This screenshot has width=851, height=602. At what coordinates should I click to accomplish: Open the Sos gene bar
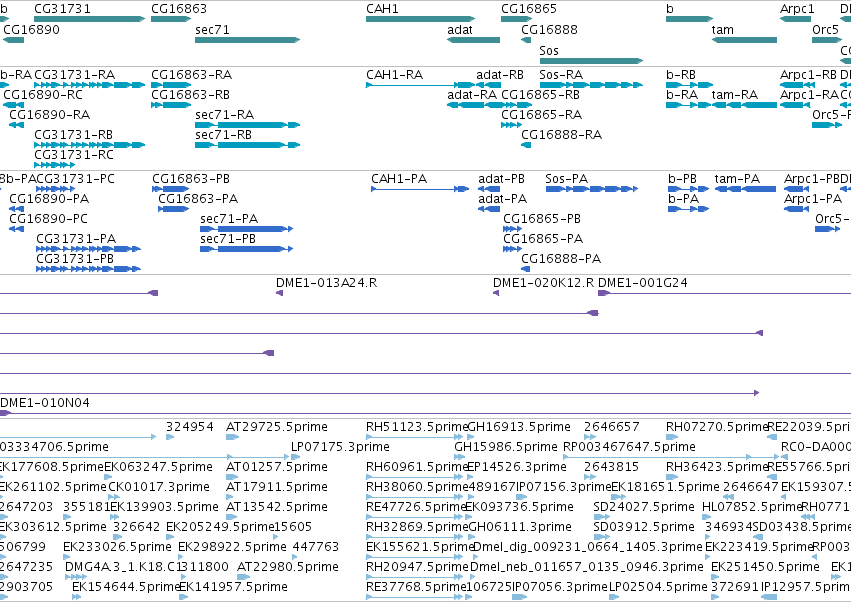592,61
